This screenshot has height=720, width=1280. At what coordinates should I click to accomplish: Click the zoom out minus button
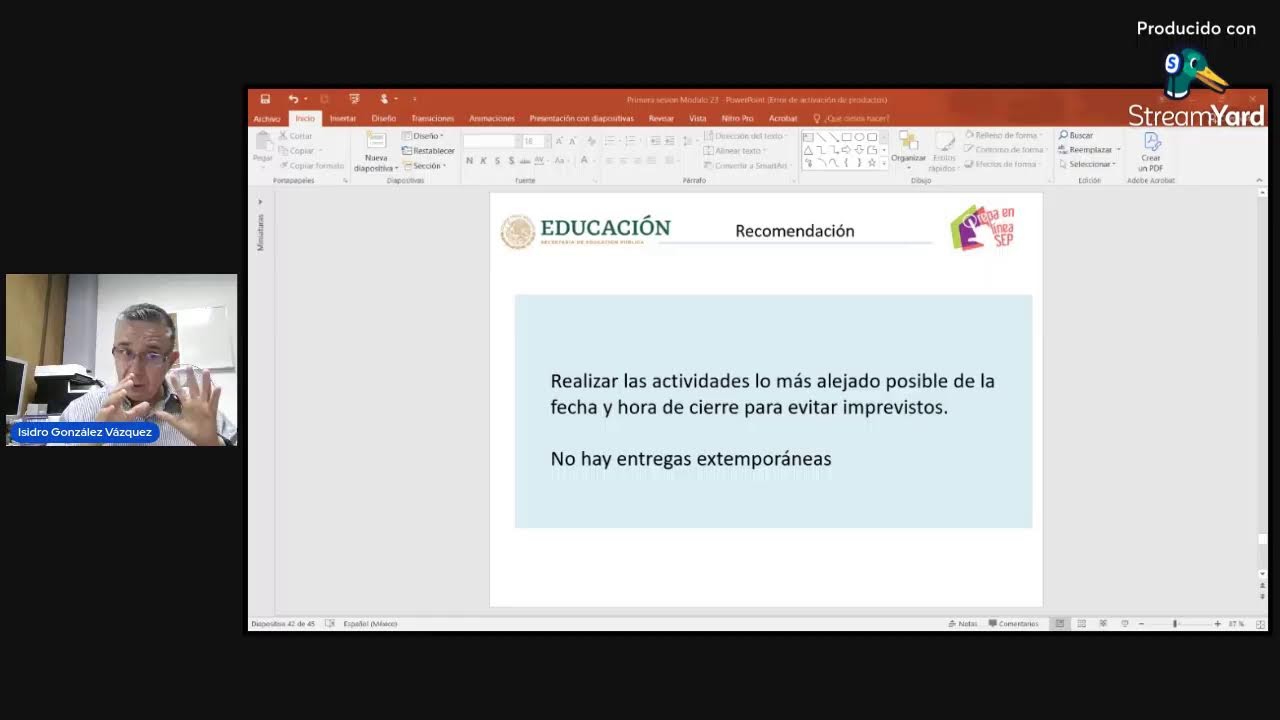pyautogui.click(x=1141, y=623)
